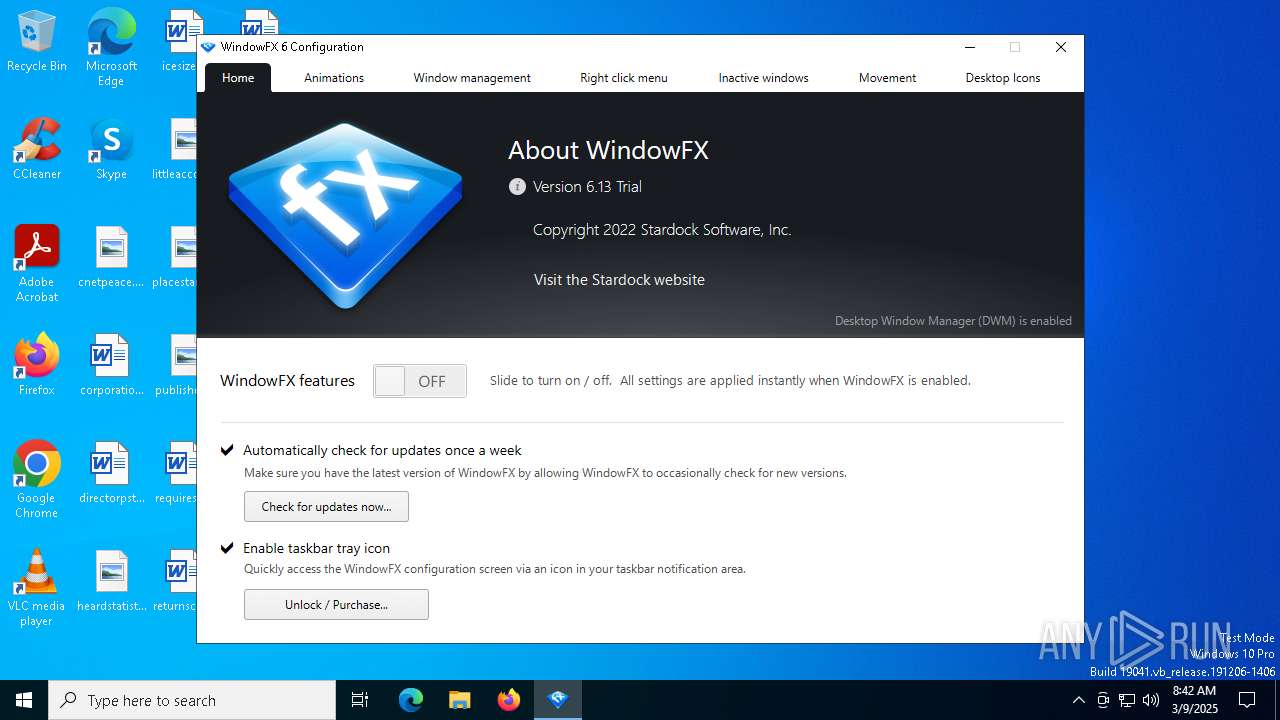Show hidden system tray icons
Viewport: 1280px width, 720px height.
click(x=1078, y=700)
